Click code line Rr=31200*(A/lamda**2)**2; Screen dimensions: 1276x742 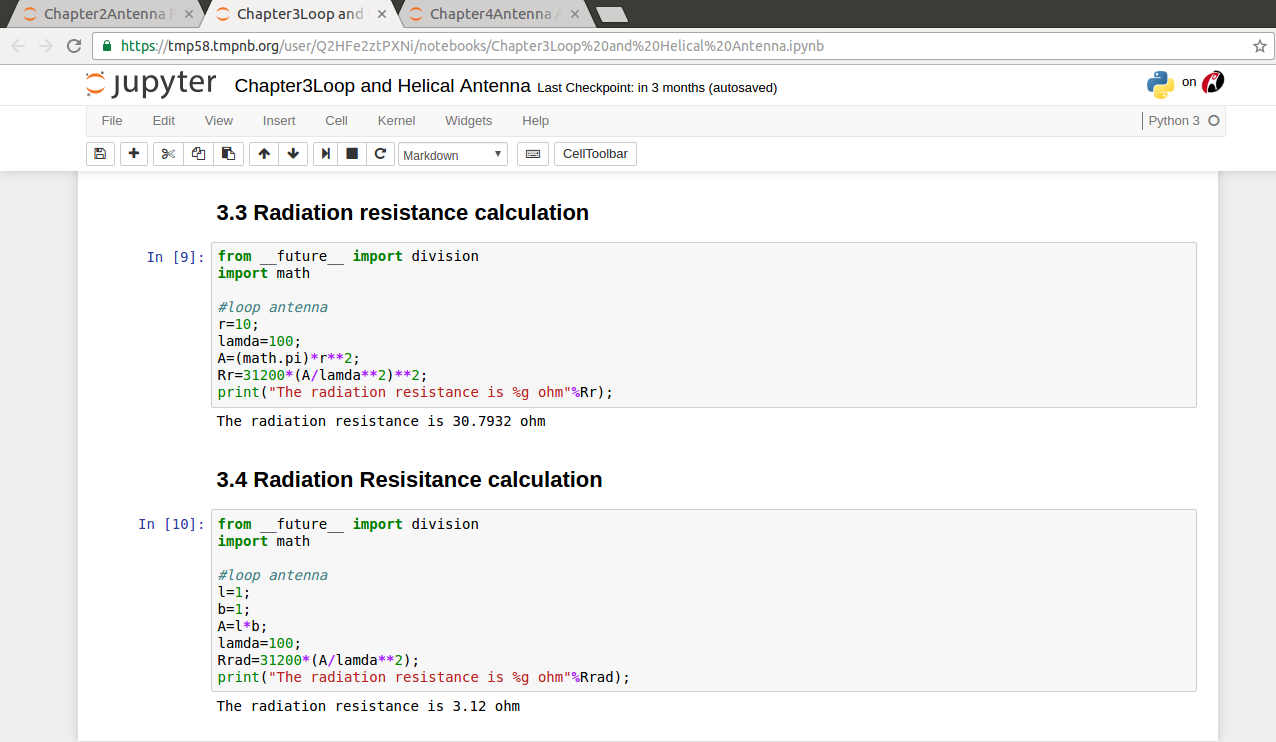[323, 375]
